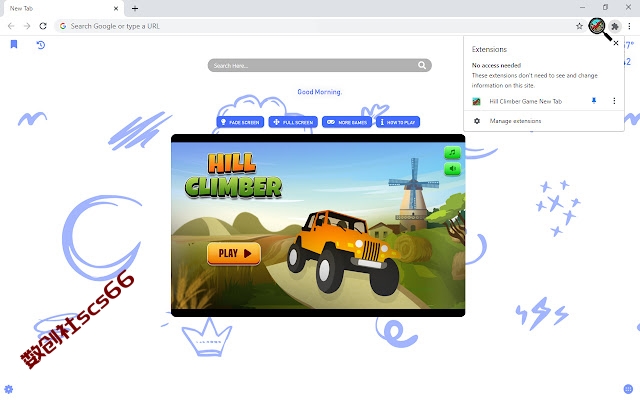Open the bookmarks icon on new tab page
This screenshot has height=400, width=640.
coord(14,44)
